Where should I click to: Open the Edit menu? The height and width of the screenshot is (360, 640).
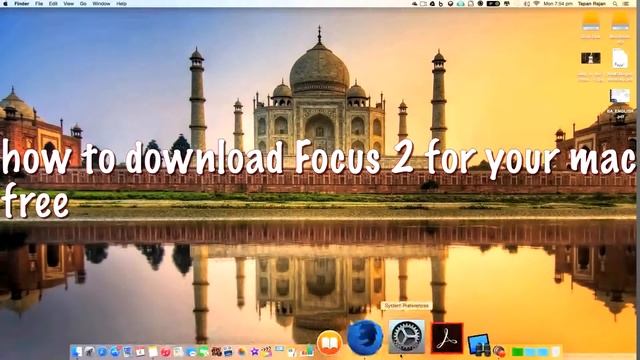pos(53,3)
